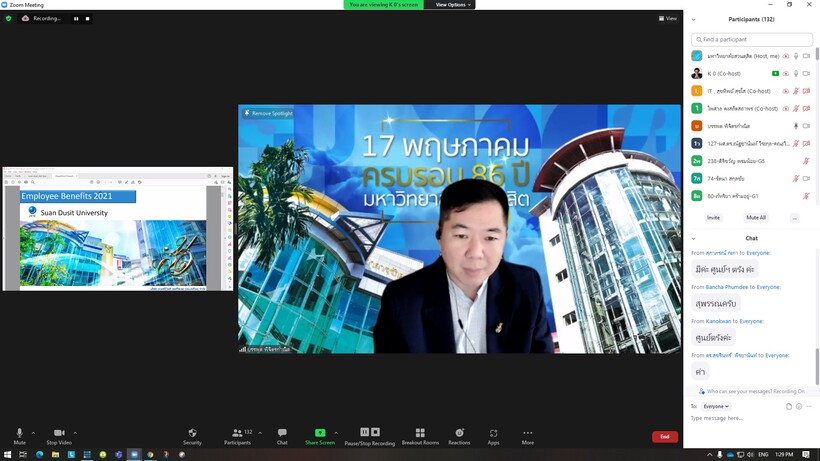This screenshot has height=461, width=820.
Task: Collapse the Participants panel chevron
Action: (693, 19)
